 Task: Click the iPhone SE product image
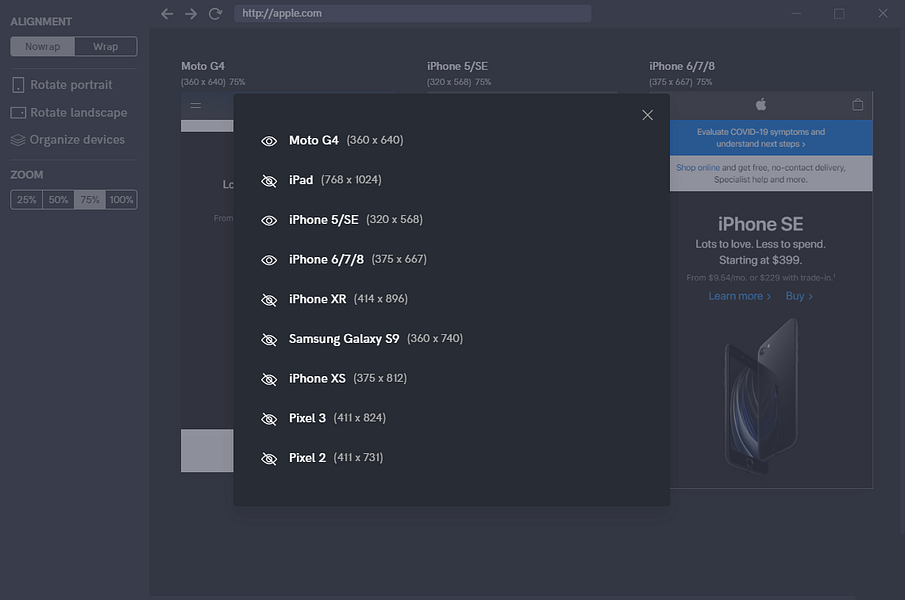(x=761, y=397)
